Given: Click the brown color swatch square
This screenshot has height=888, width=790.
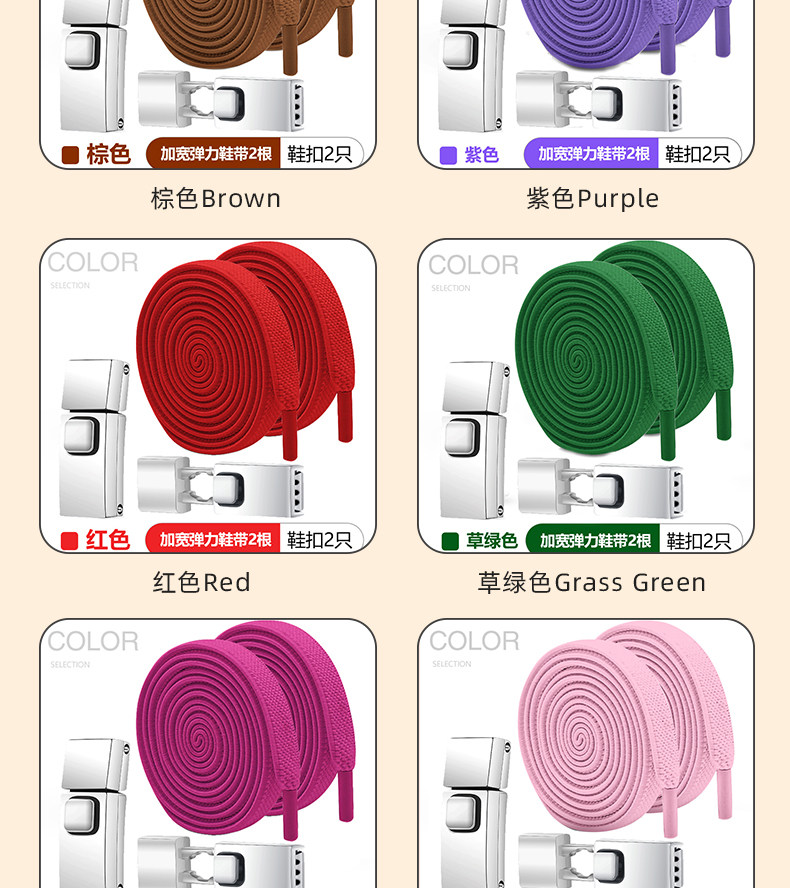Looking at the screenshot, I should (70, 155).
